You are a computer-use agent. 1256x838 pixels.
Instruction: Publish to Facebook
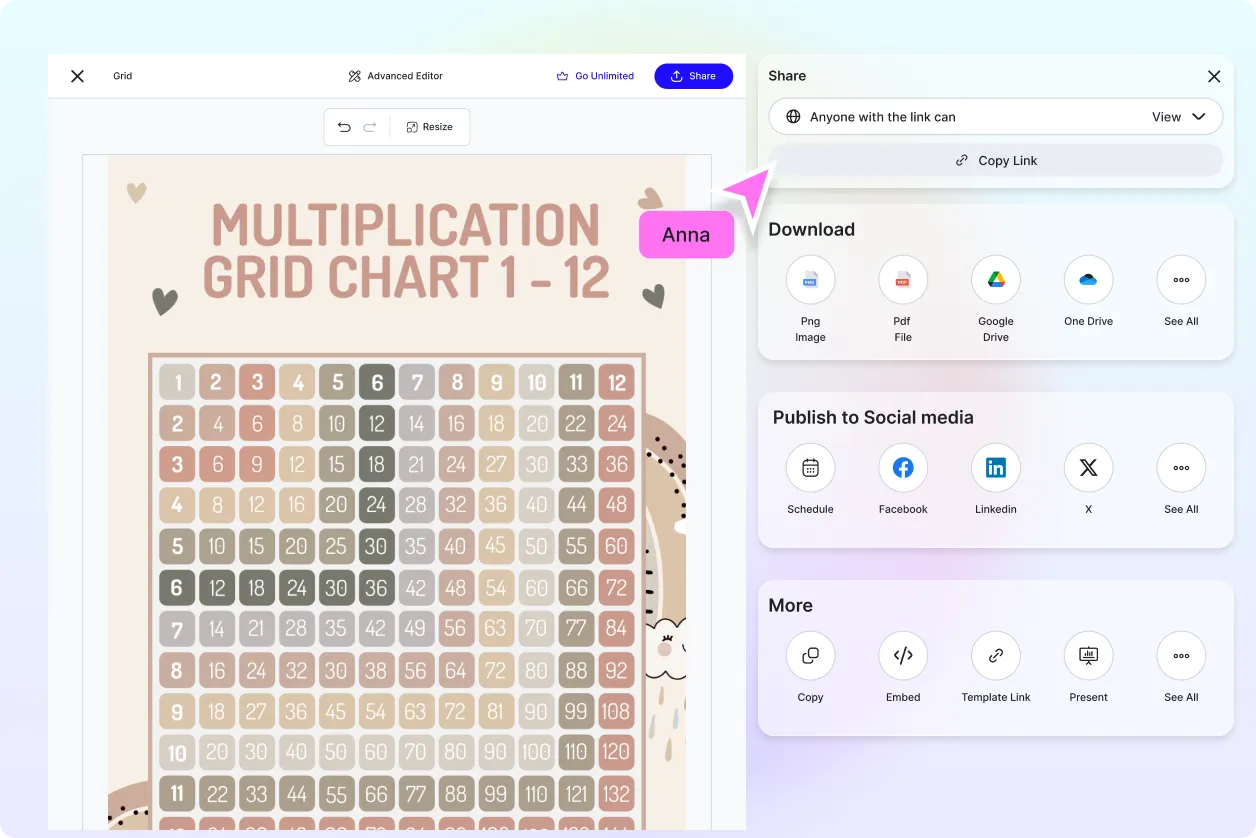point(903,468)
